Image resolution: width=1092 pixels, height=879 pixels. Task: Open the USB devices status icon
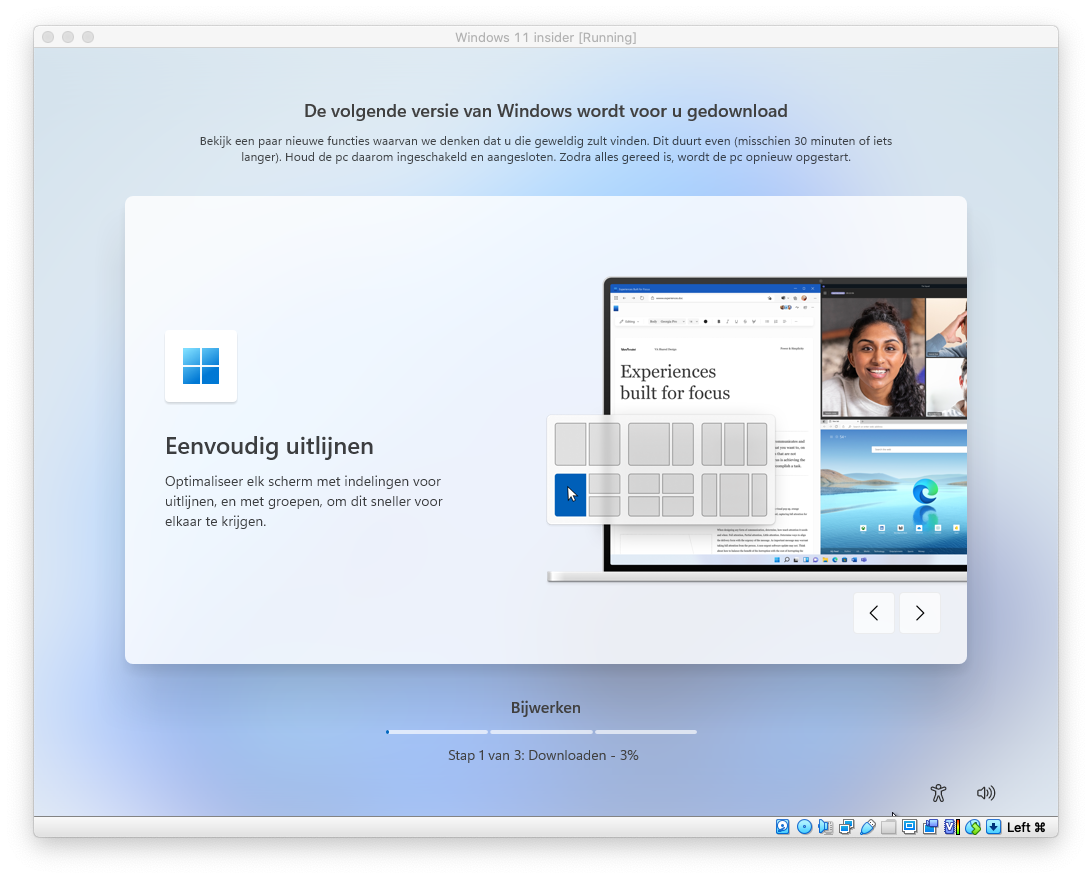pos(867,827)
